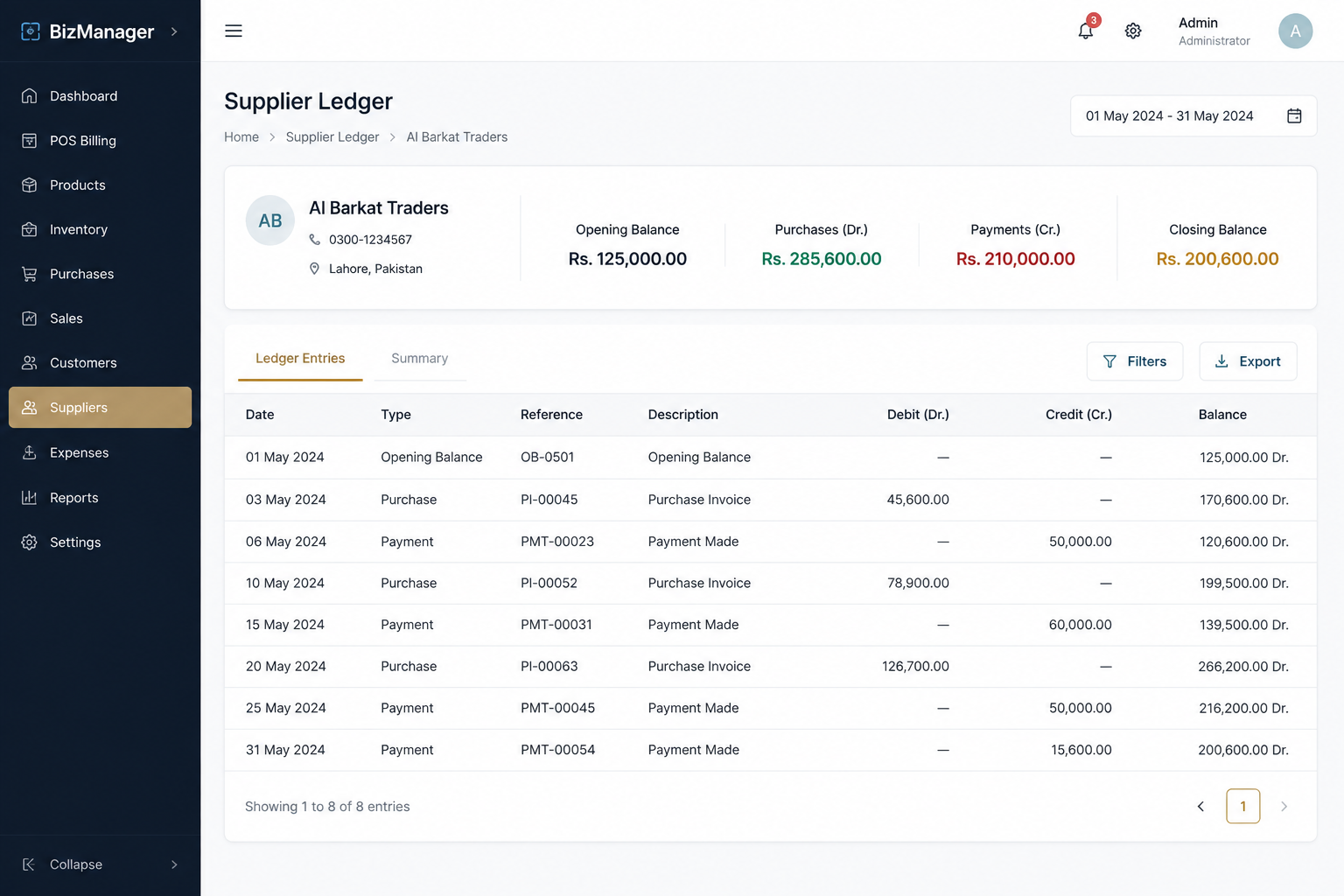This screenshot has width=1344, height=896.
Task: Open the settings gear in the top bar
Action: [x=1133, y=31]
